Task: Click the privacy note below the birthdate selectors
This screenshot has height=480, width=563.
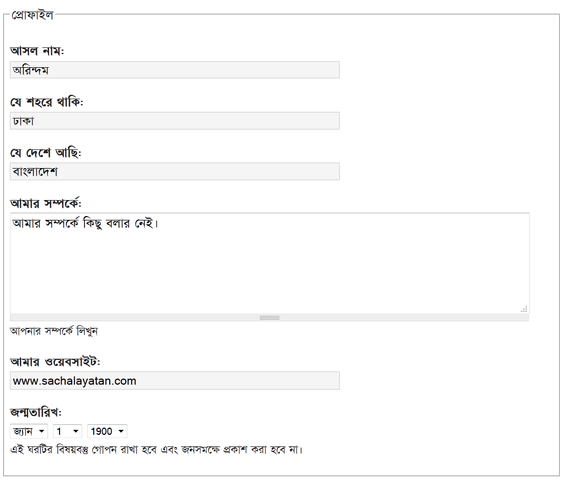Action: click(x=157, y=449)
